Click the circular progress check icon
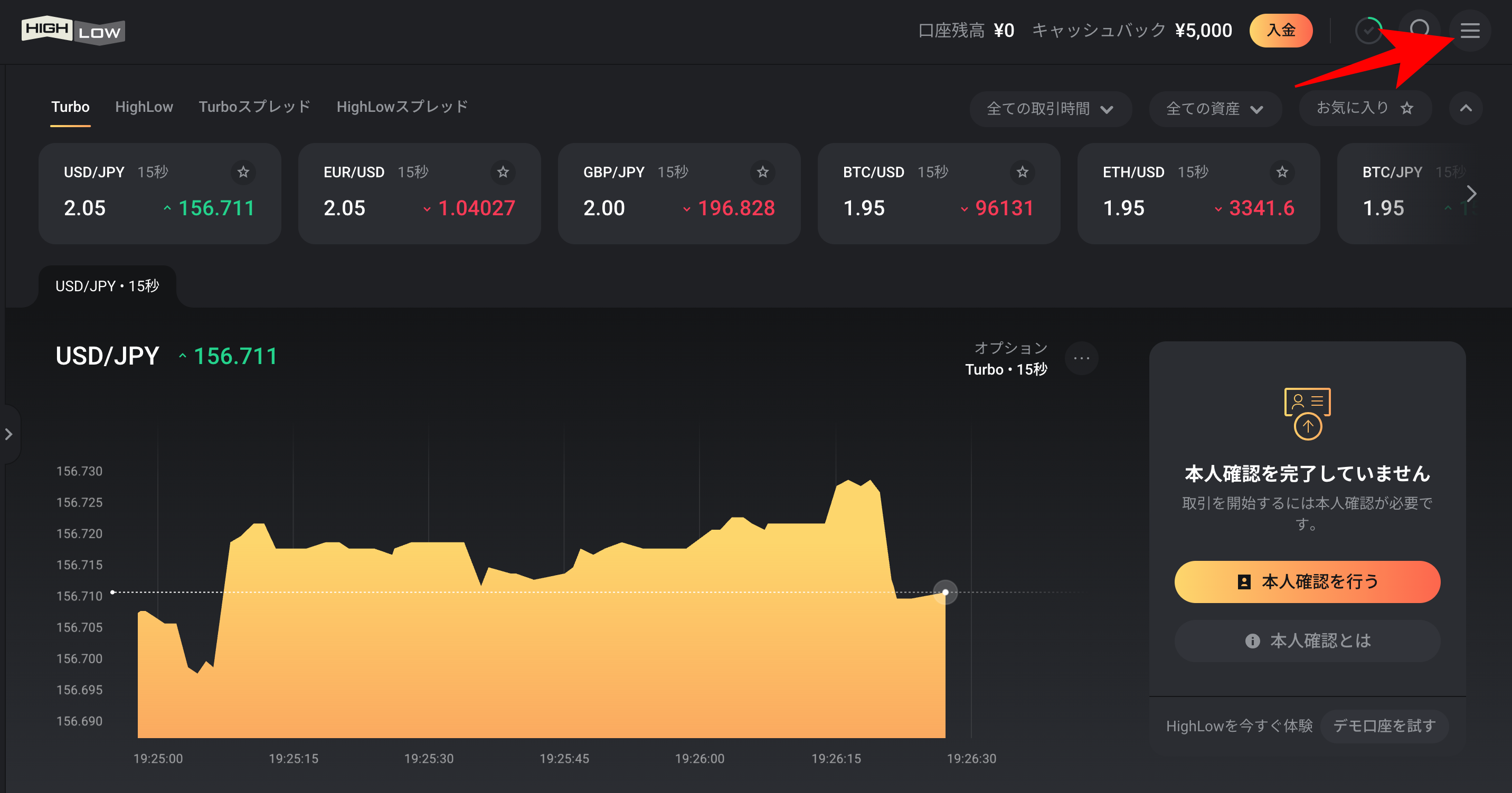Image resolution: width=1512 pixels, height=793 pixels. click(x=1369, y=31)
